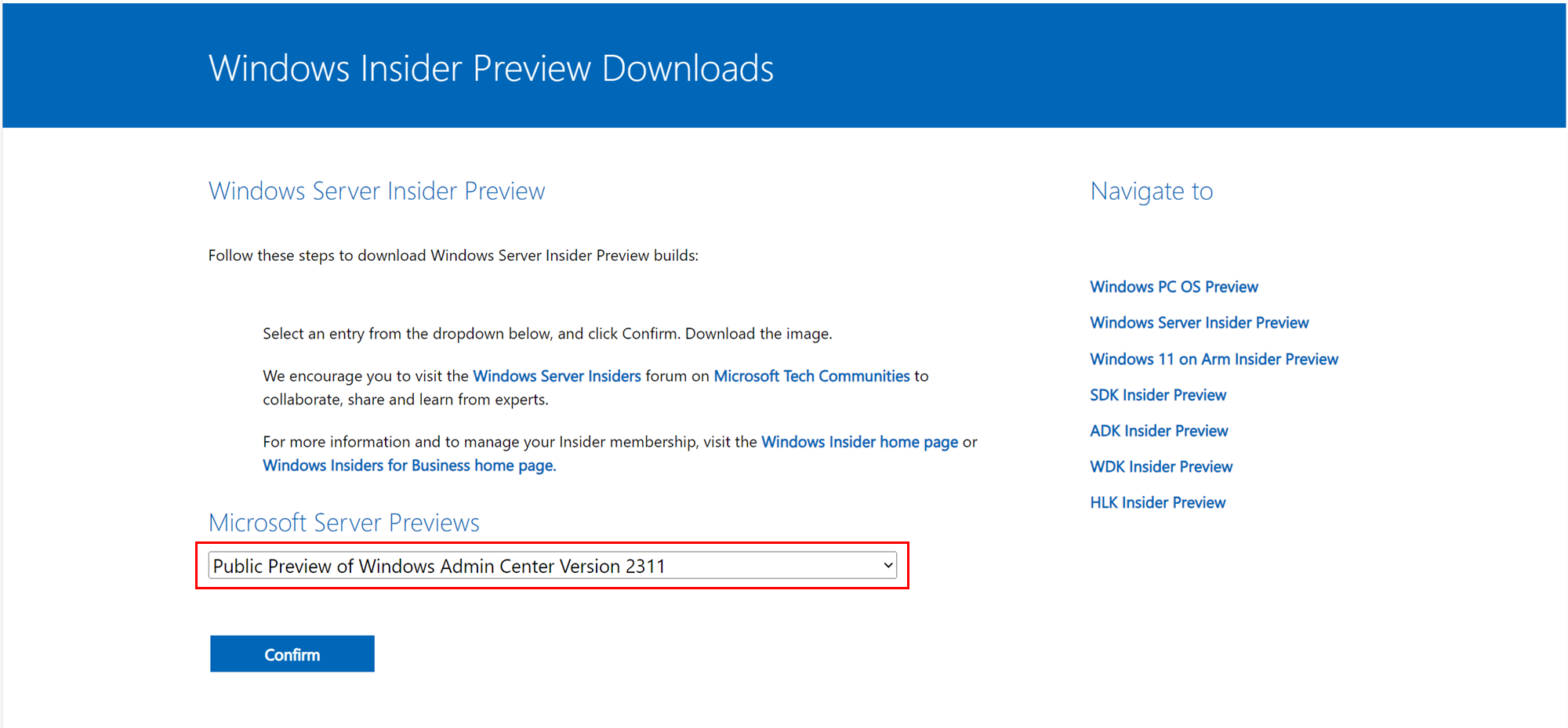This screenshot has width=1568, height=728.
Task: Click the large Windows Server Insider Preview heading
Action: (x=376, y=191)
